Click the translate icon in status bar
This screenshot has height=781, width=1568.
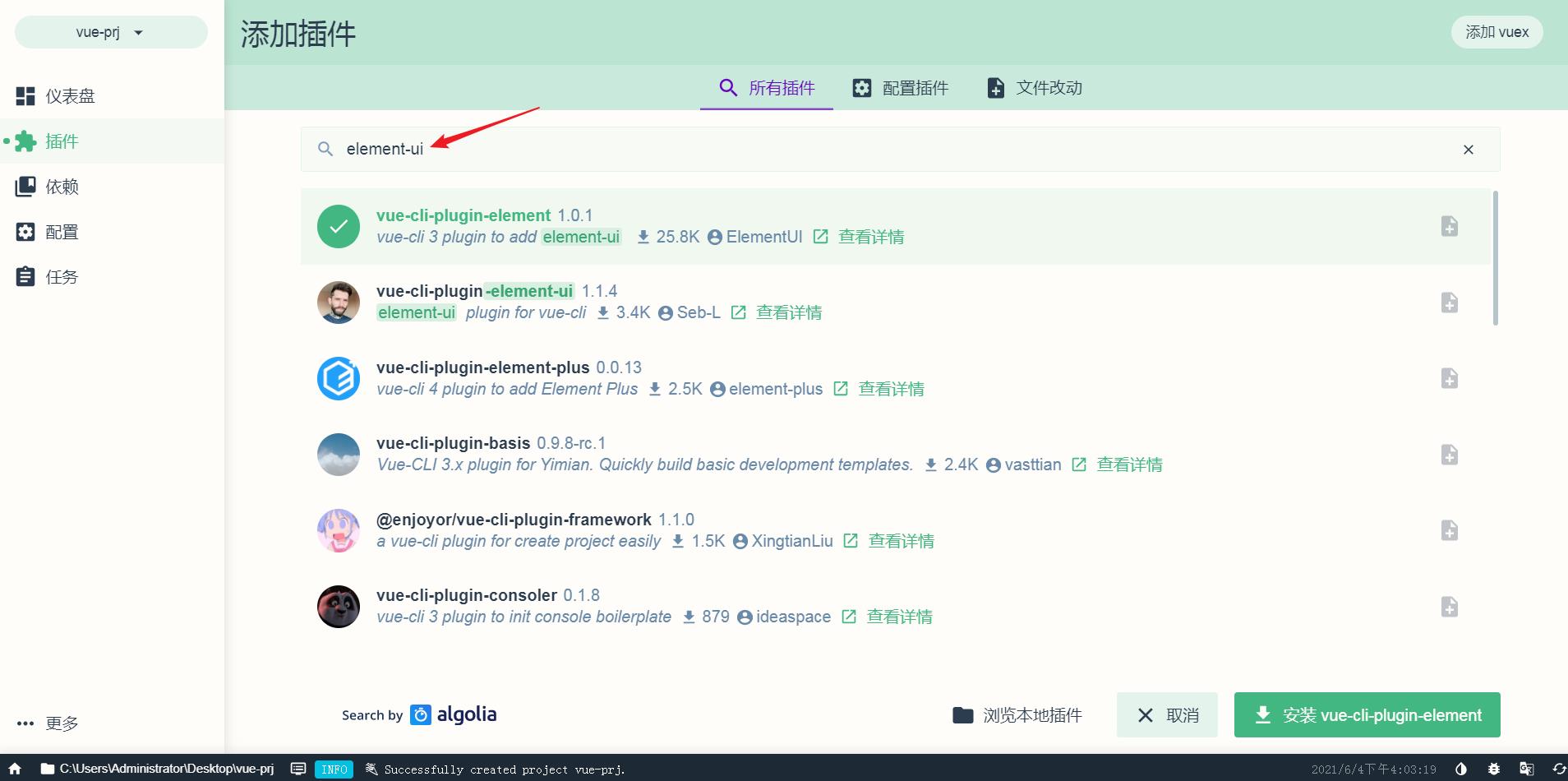point(1526,769)
